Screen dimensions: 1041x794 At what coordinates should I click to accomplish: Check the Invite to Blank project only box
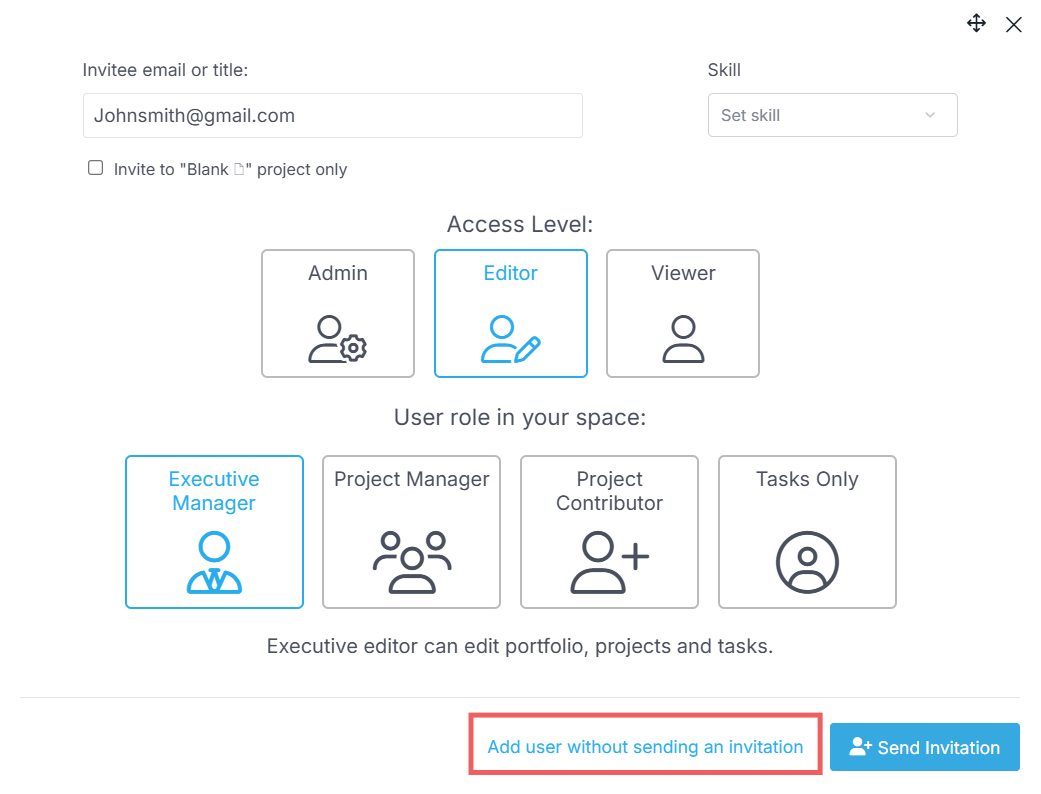[x=96, y=168]
